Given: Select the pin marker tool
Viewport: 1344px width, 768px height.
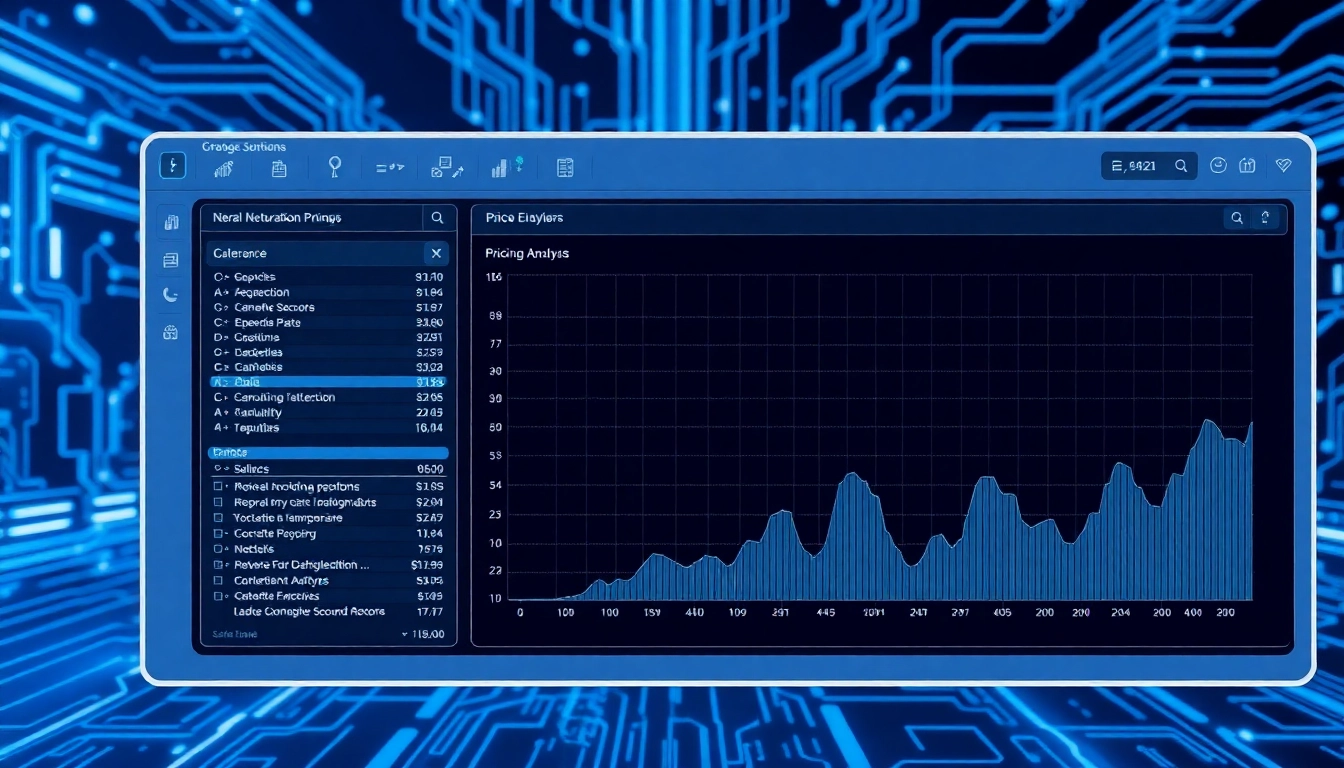Looking at the screenshot, I should pos(335,166).
